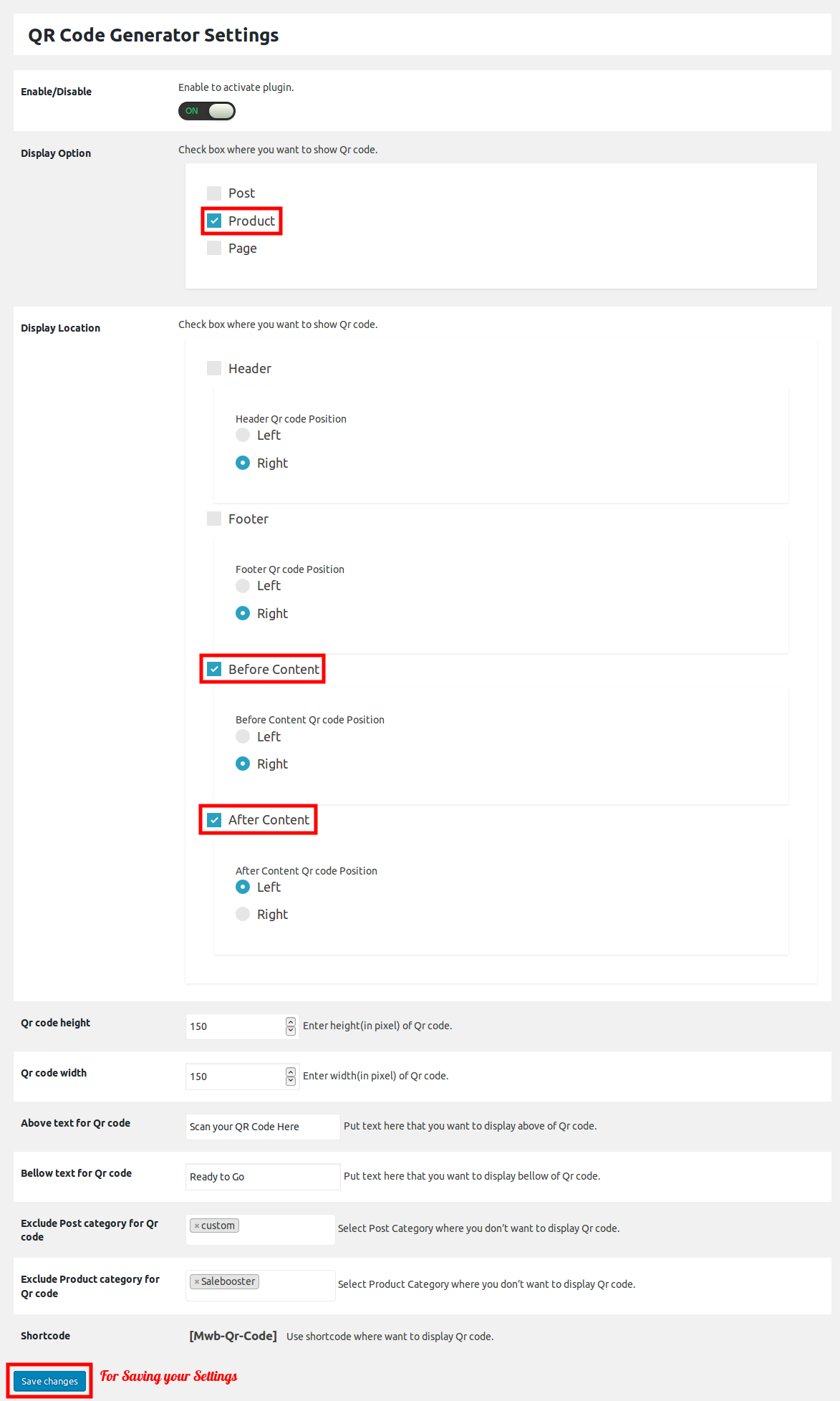
Task: Check the Page display option
Action: (x=214, y=248)
